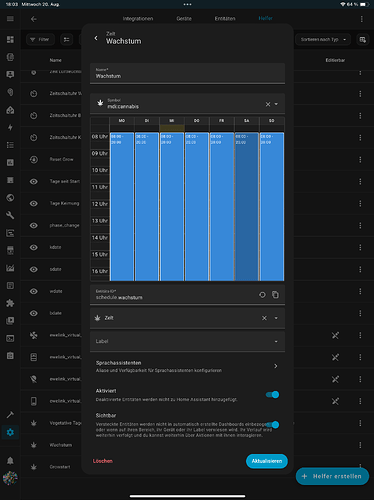
Task: Open the table column settings icon
Action: (363, 40)
